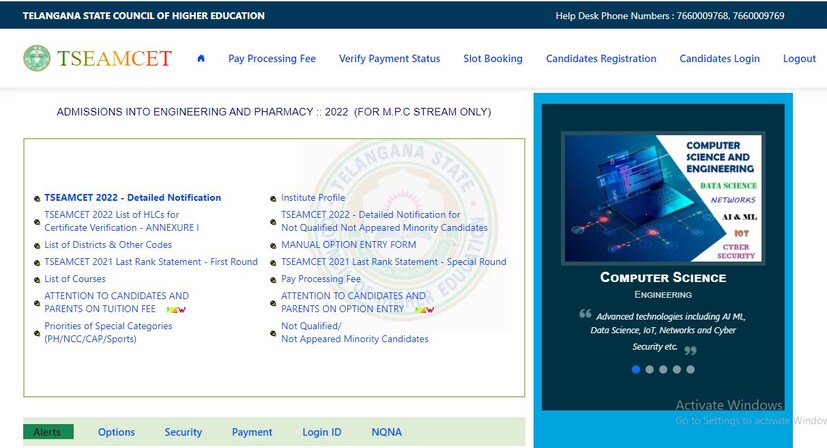The image size is (827, 448).
Task: Open List of HLCs Certificate Verification ANNEXURE I
Action: (122, 221)
